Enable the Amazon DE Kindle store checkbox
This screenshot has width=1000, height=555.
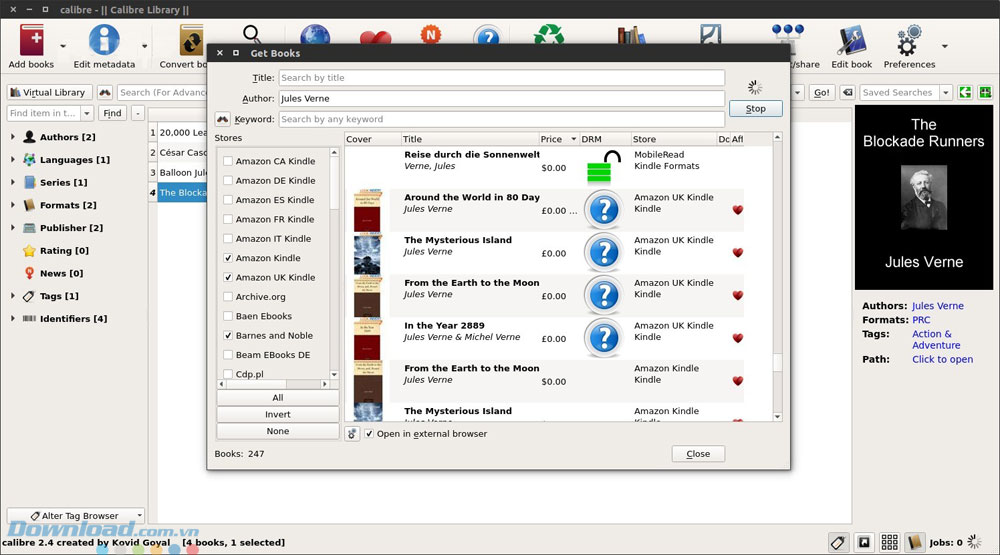tap(228, 181)
